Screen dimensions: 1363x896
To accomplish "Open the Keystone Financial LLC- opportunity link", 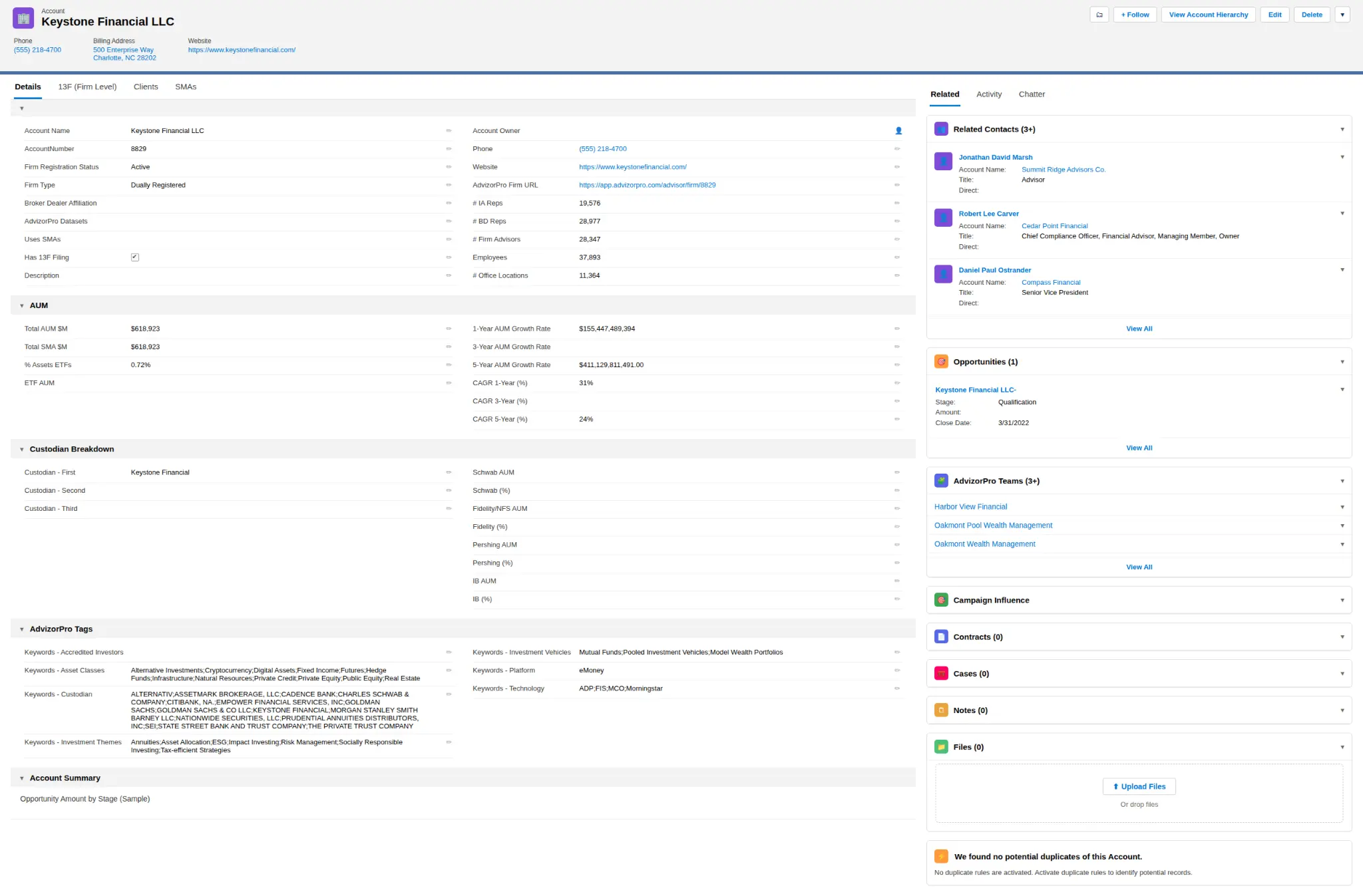I will (x=976, y=390).
